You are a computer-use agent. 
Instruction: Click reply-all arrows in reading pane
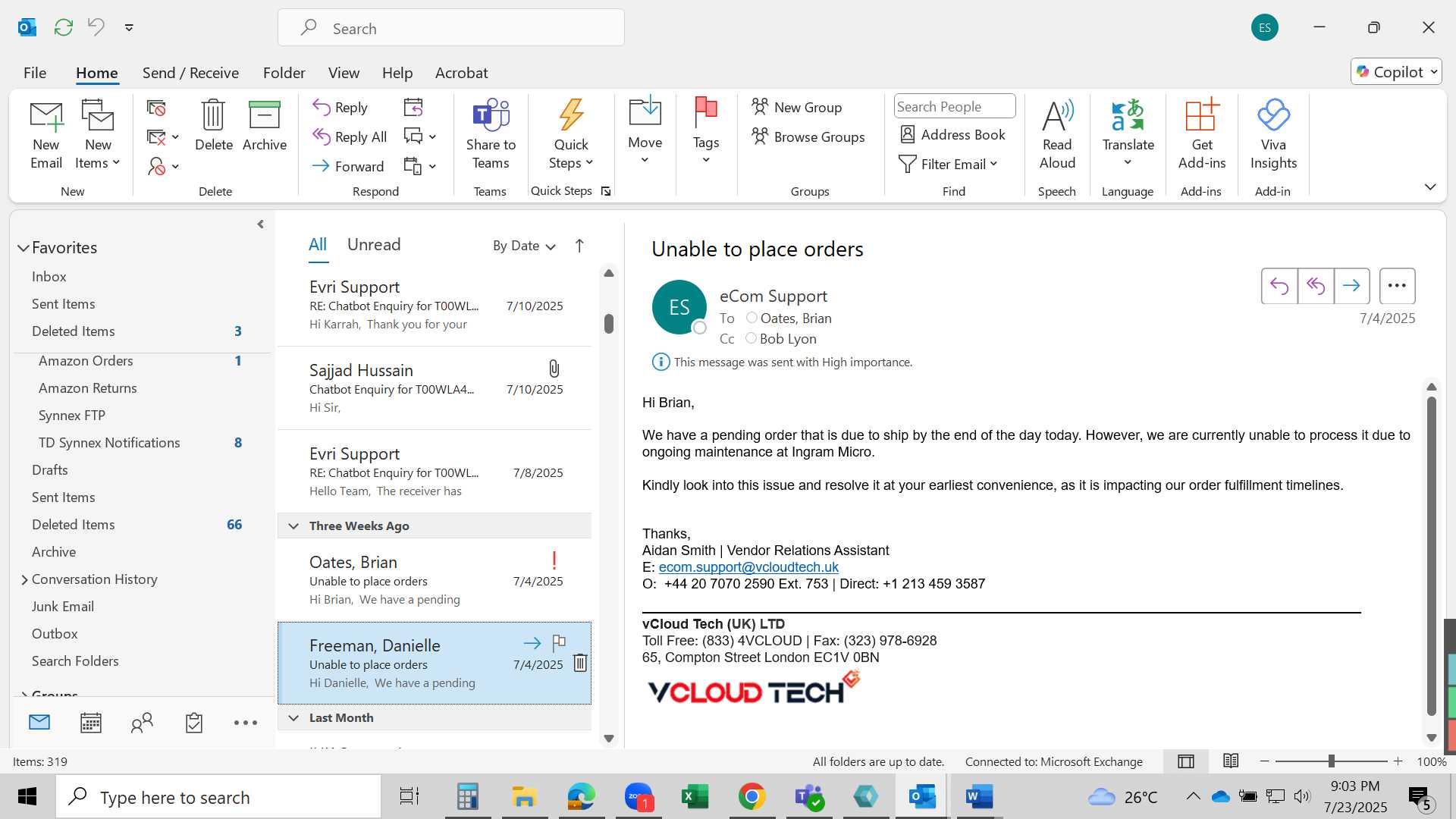tap(1316, 286)
